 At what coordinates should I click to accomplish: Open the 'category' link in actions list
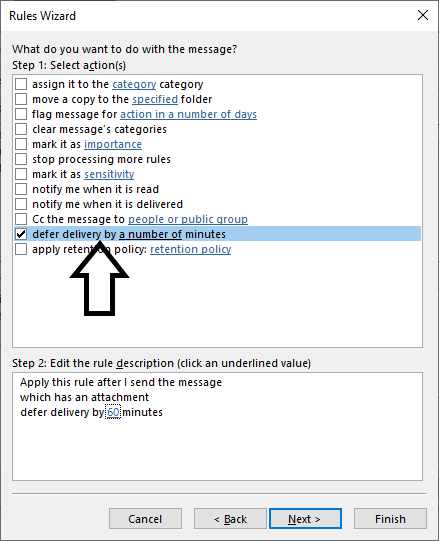[134, 85]
